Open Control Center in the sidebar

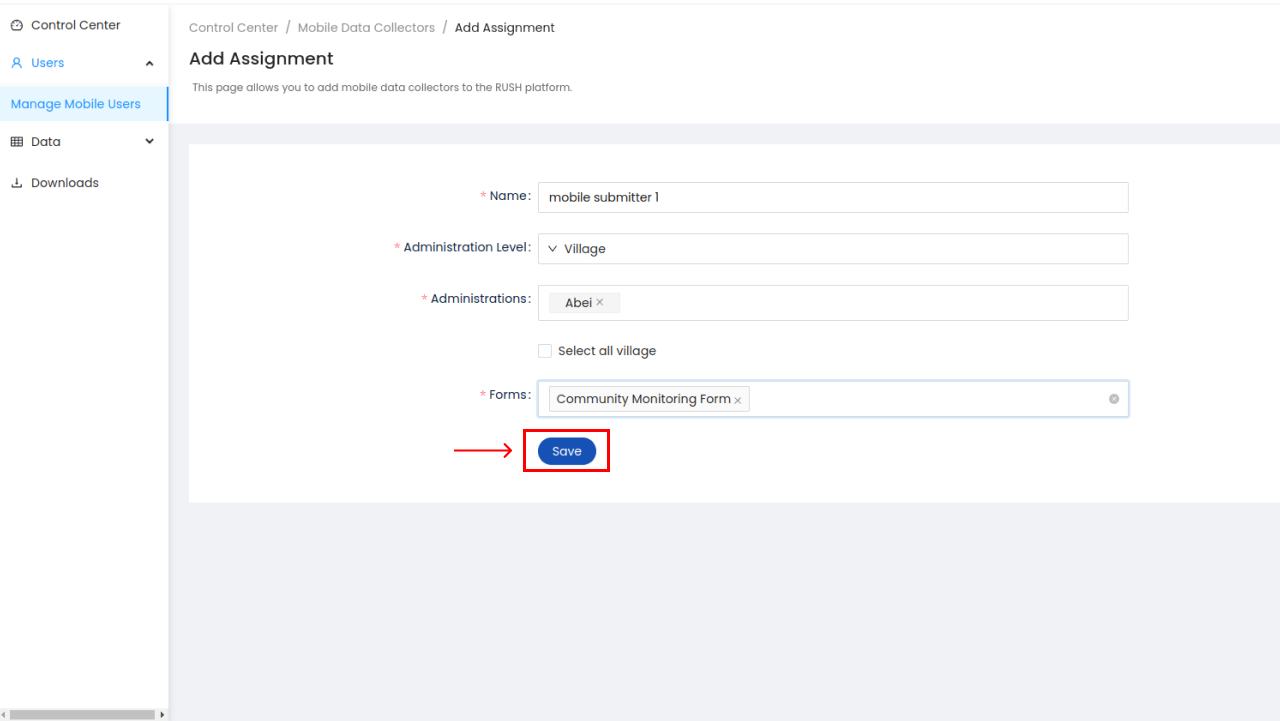pyautogui.click(x=84, y=25)
